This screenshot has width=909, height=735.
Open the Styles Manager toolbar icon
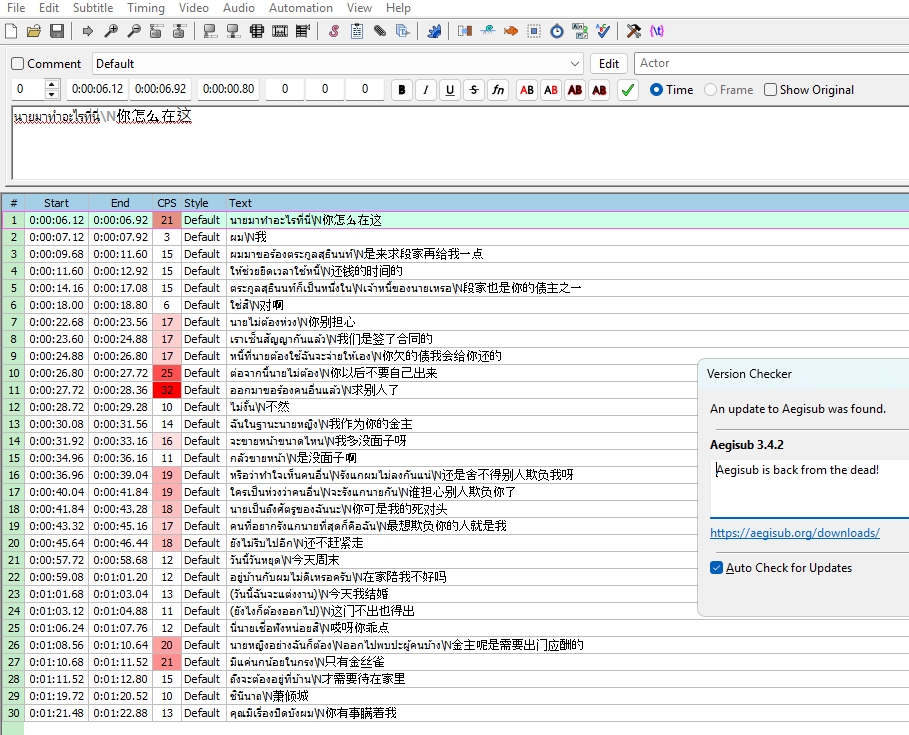coord(333,32)
